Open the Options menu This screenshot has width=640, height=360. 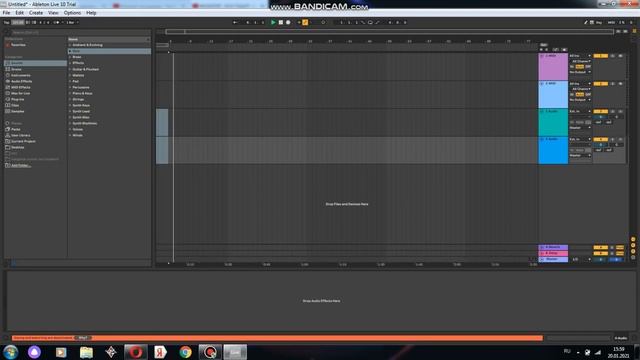[72, 13]
